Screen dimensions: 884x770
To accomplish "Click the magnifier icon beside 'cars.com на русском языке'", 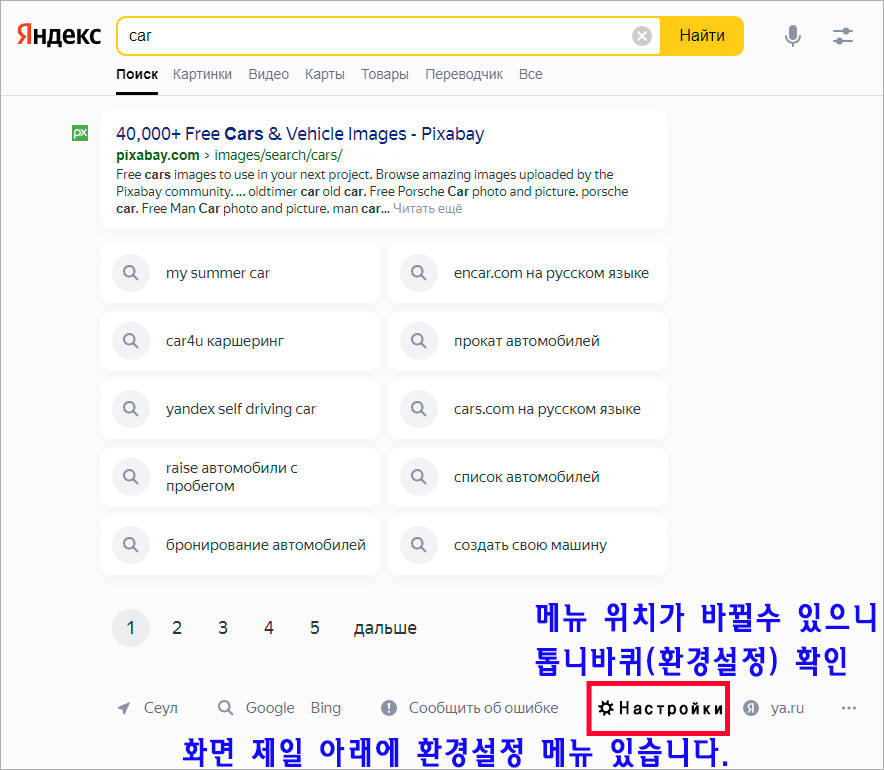I will (x=419, y=409).
